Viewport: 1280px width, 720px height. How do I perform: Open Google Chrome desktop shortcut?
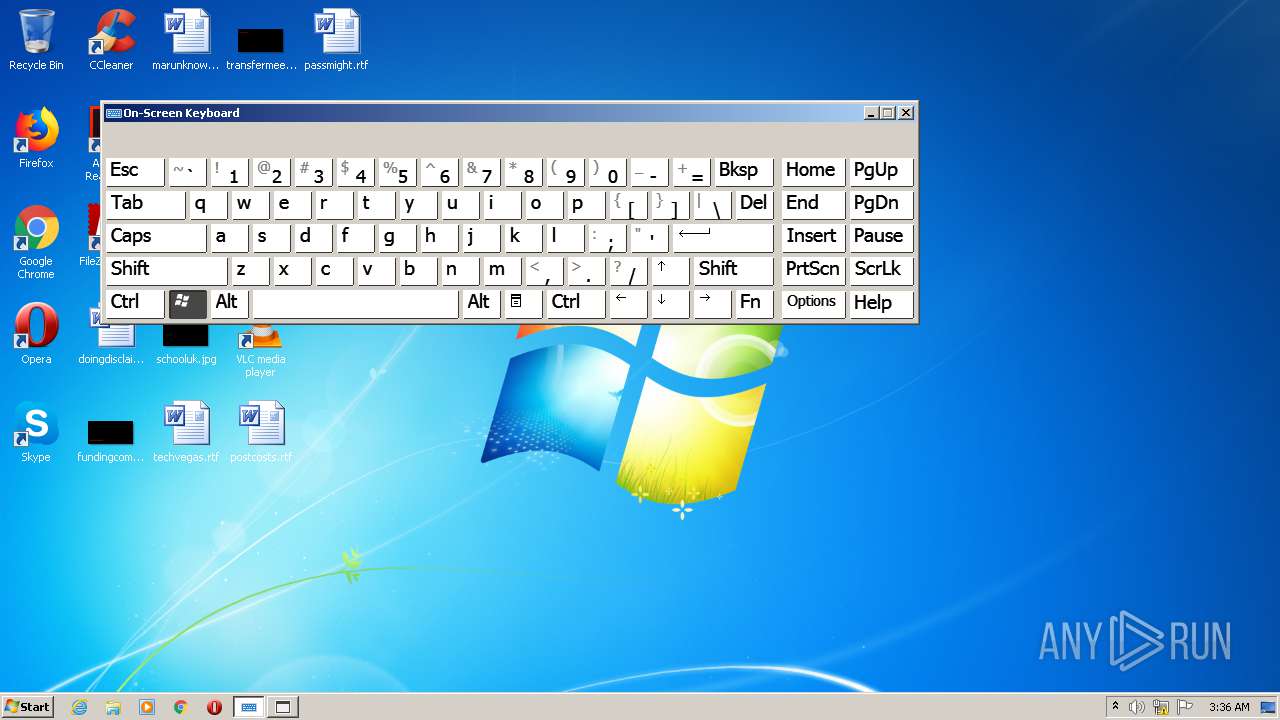click(36, 242)
